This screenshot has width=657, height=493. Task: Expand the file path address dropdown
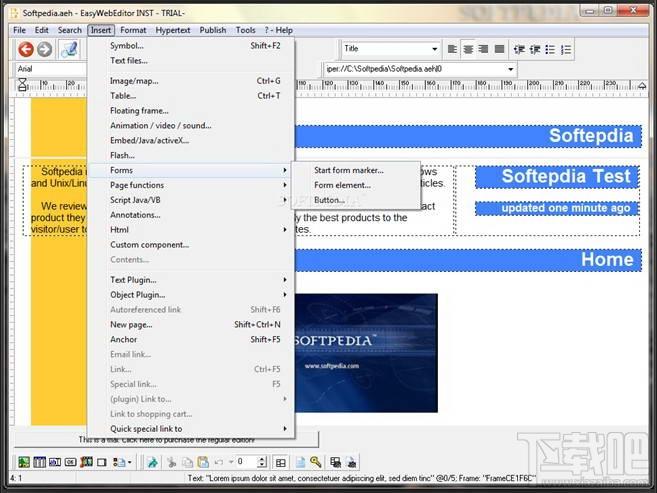click(x=511, y=69)
